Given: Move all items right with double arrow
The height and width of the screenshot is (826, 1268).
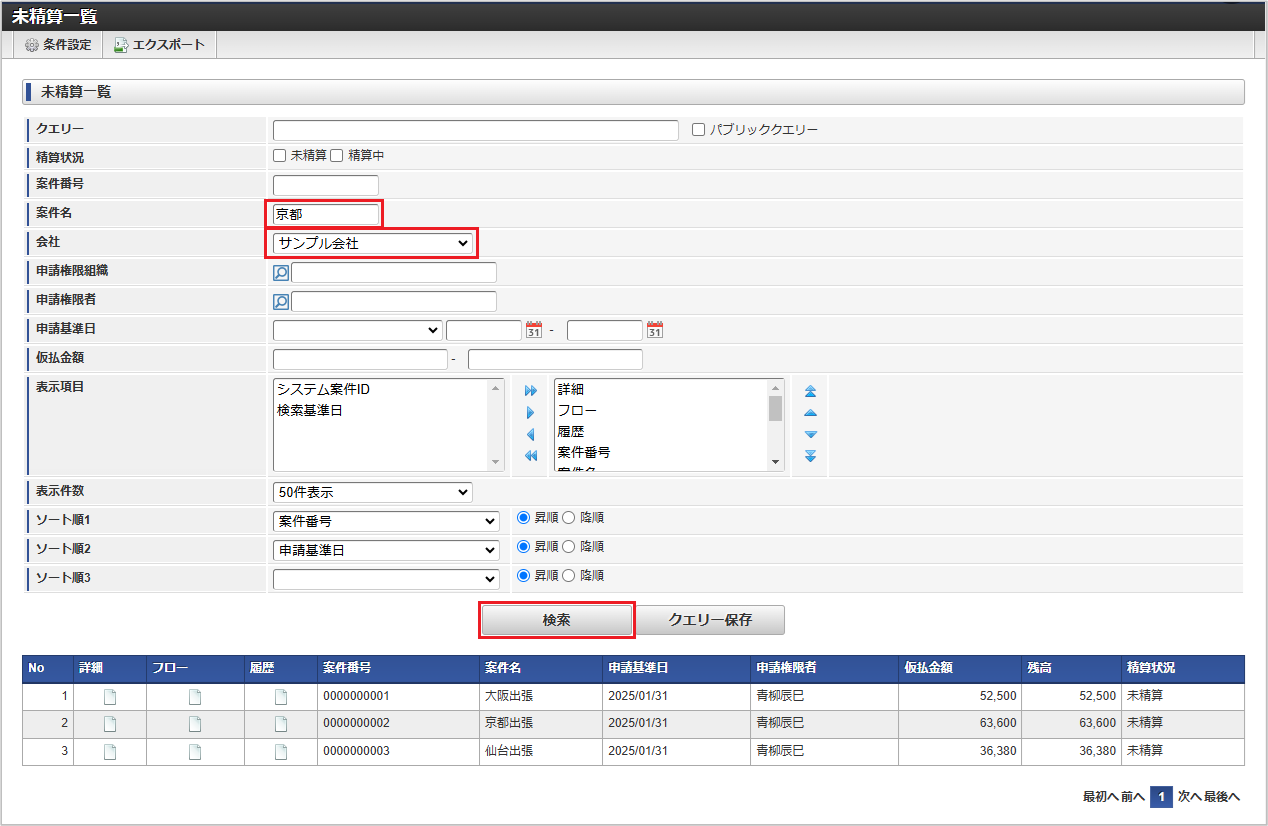Looking at the screenshot, I should click(531, 391).
